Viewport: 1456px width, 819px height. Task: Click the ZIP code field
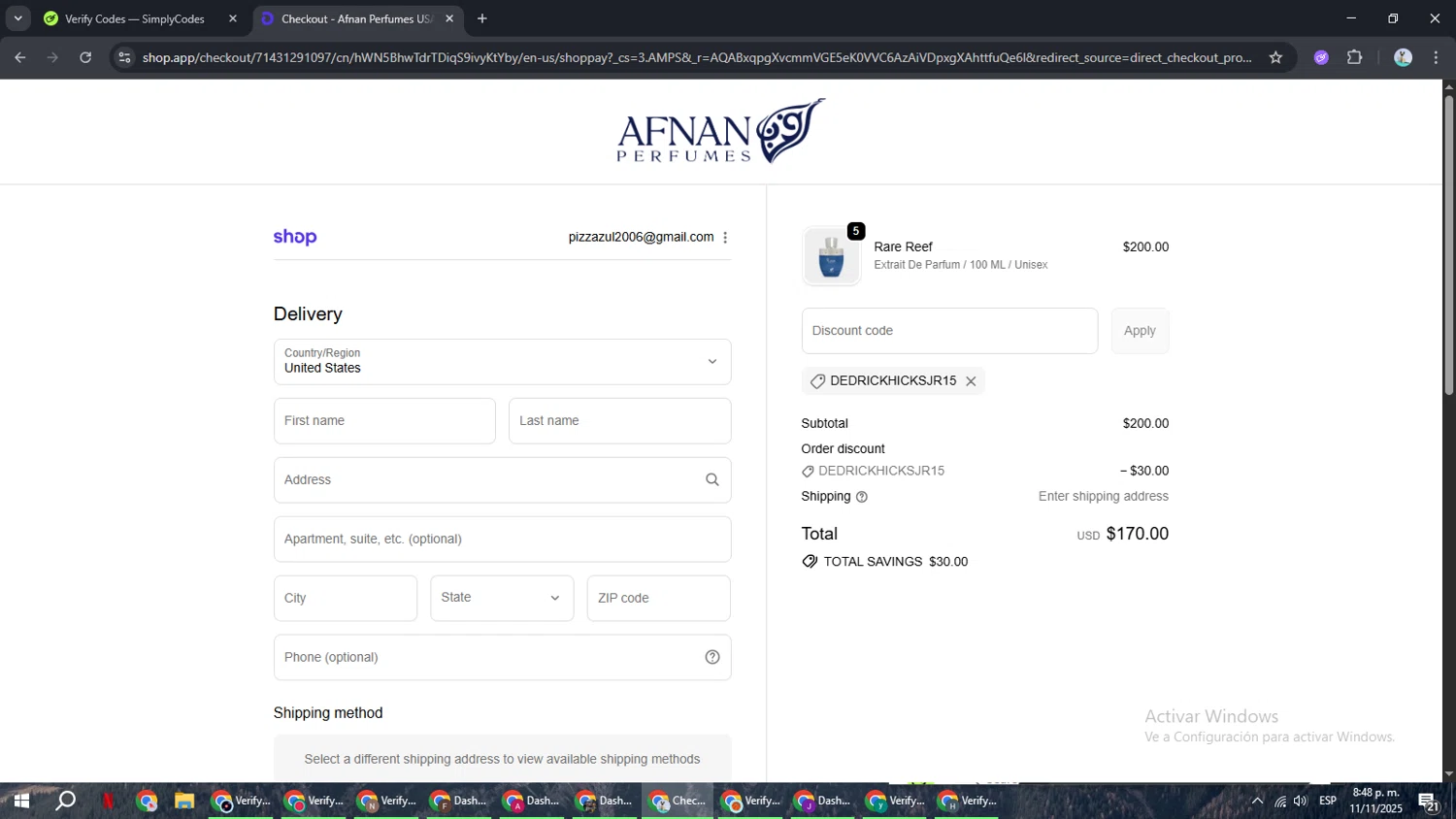tap(658, 599)
